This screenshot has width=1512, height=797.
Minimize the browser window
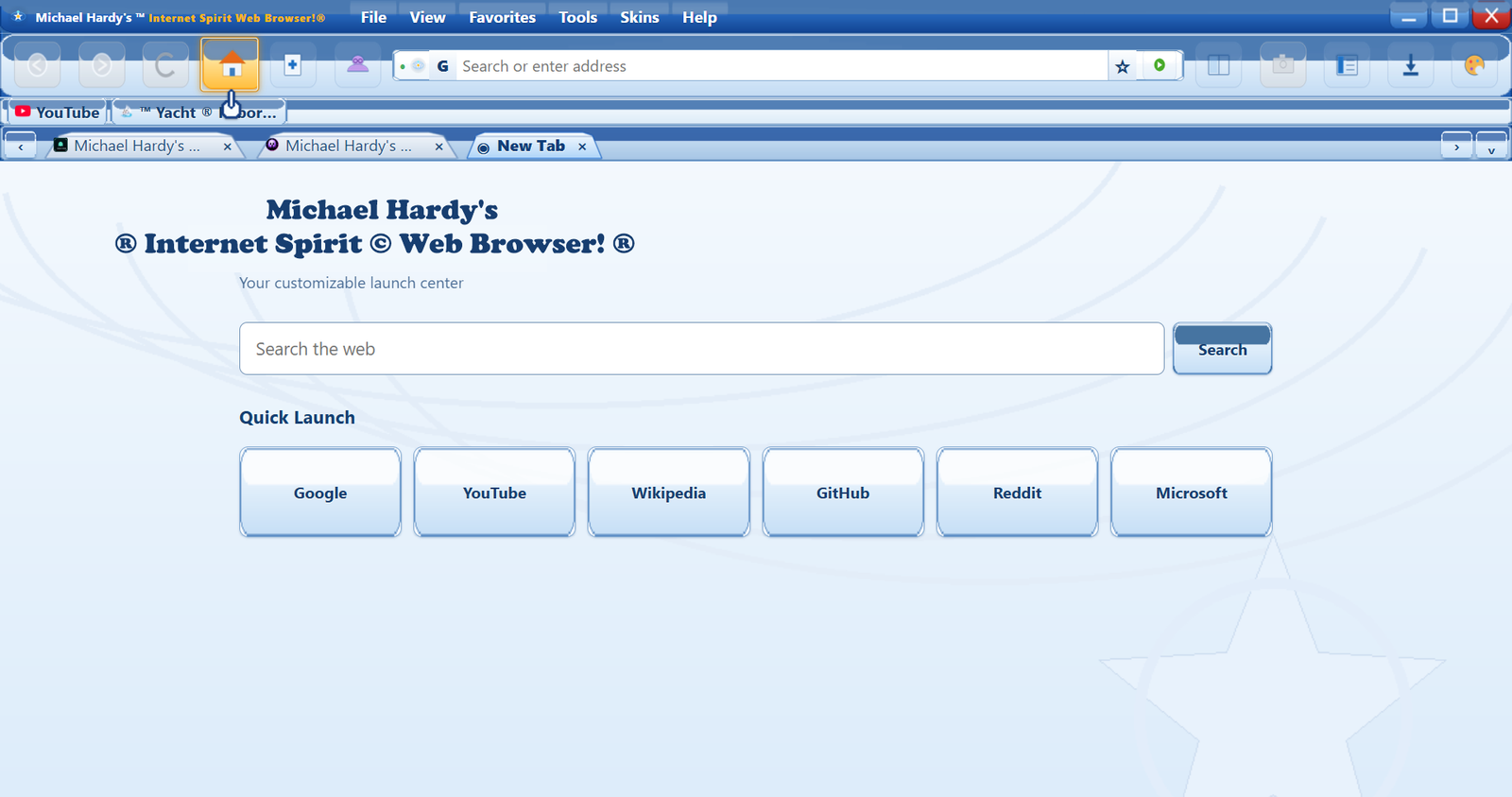(x=1408, y=16)
